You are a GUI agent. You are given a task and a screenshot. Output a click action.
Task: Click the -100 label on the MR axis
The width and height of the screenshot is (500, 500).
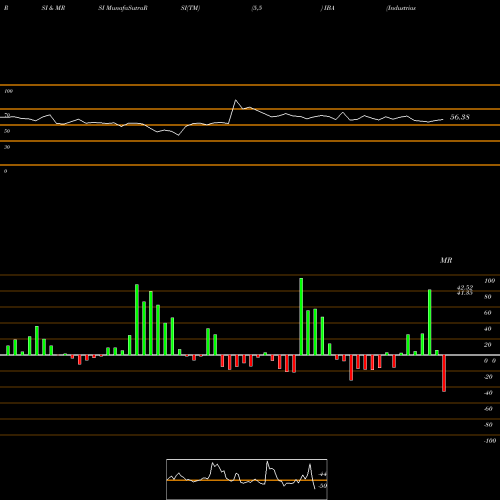[x=490, y=441]
